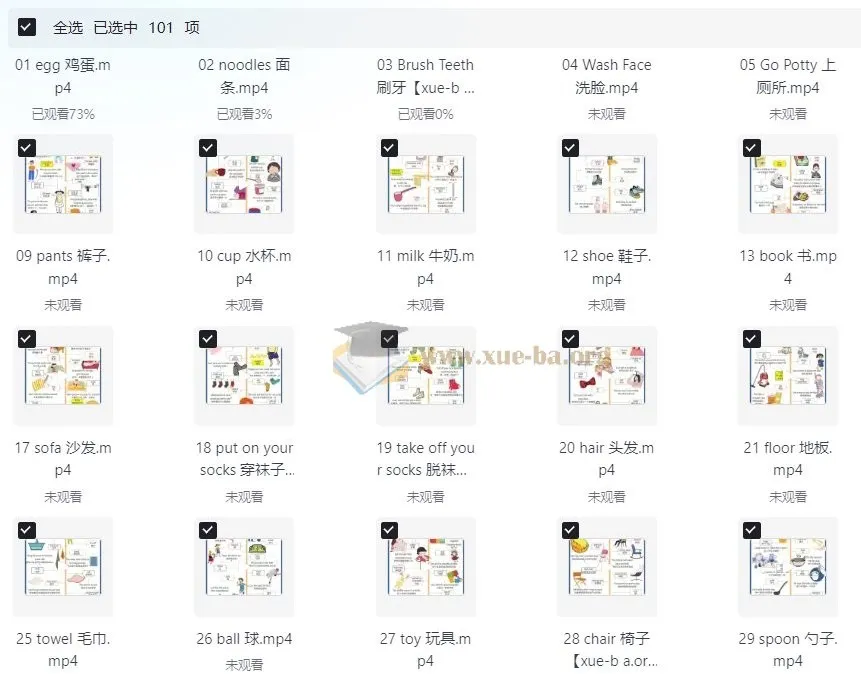Open the 26 ball 球 video thumbnail
This screenshot has height=674, width=861.
[244, 567]
